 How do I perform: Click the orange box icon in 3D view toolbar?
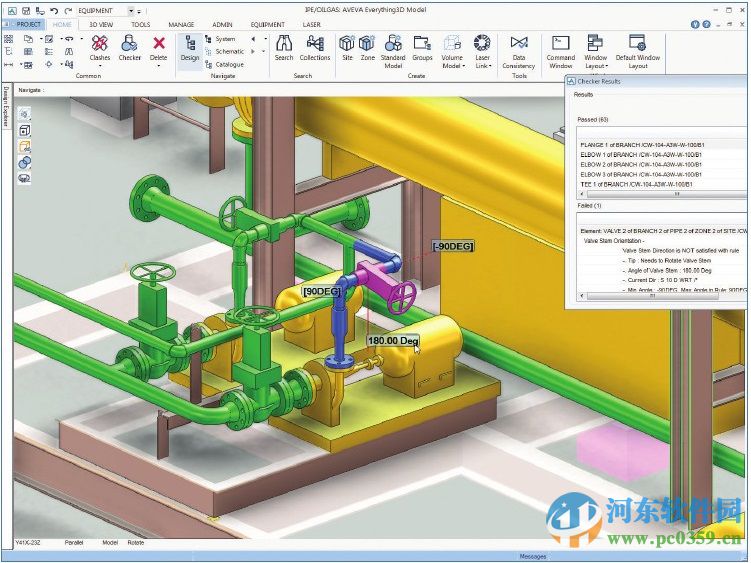click(24, 146)
